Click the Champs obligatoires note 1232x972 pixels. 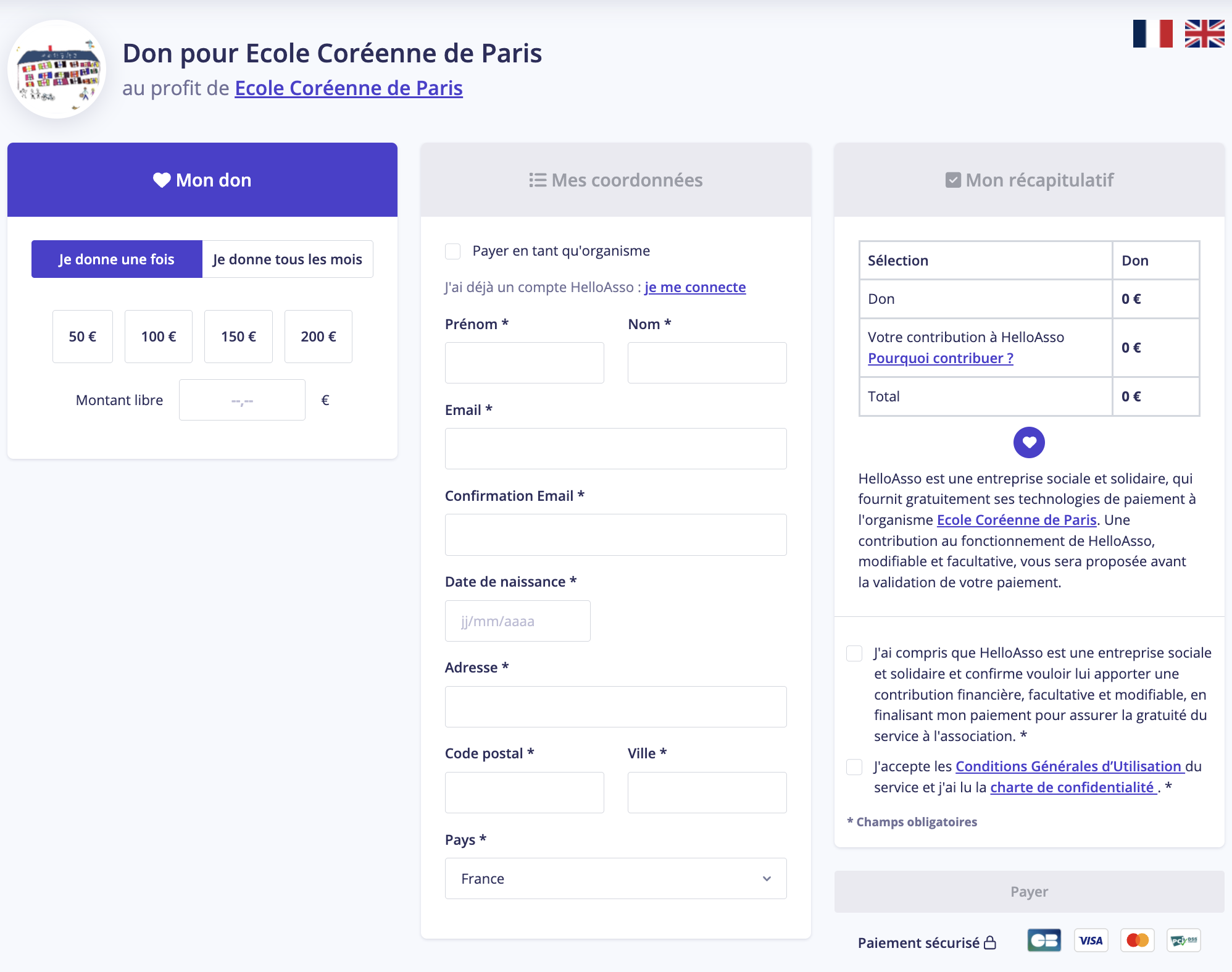pos(912,822)
